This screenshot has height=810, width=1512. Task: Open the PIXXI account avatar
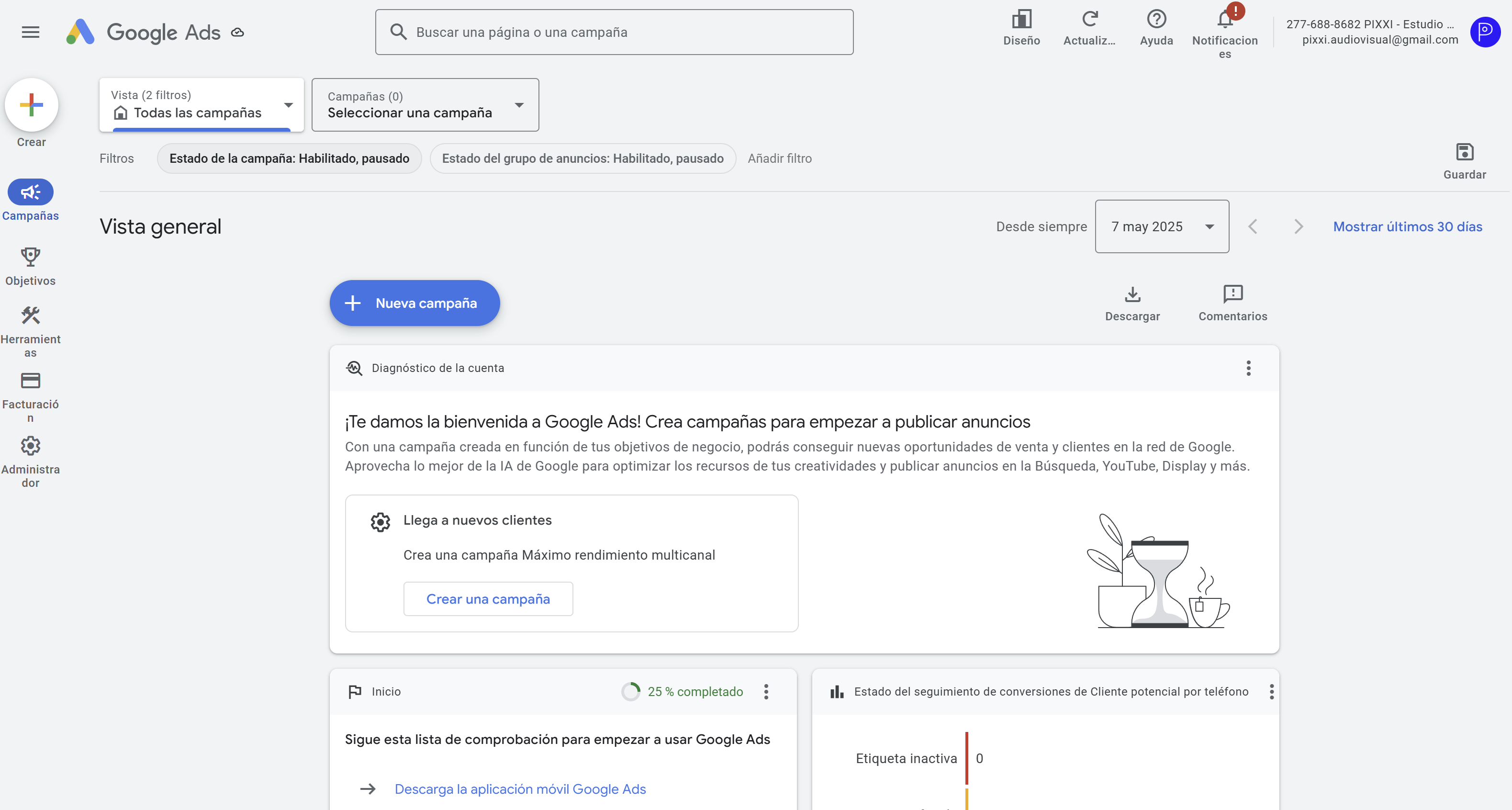coord(1485,32)
